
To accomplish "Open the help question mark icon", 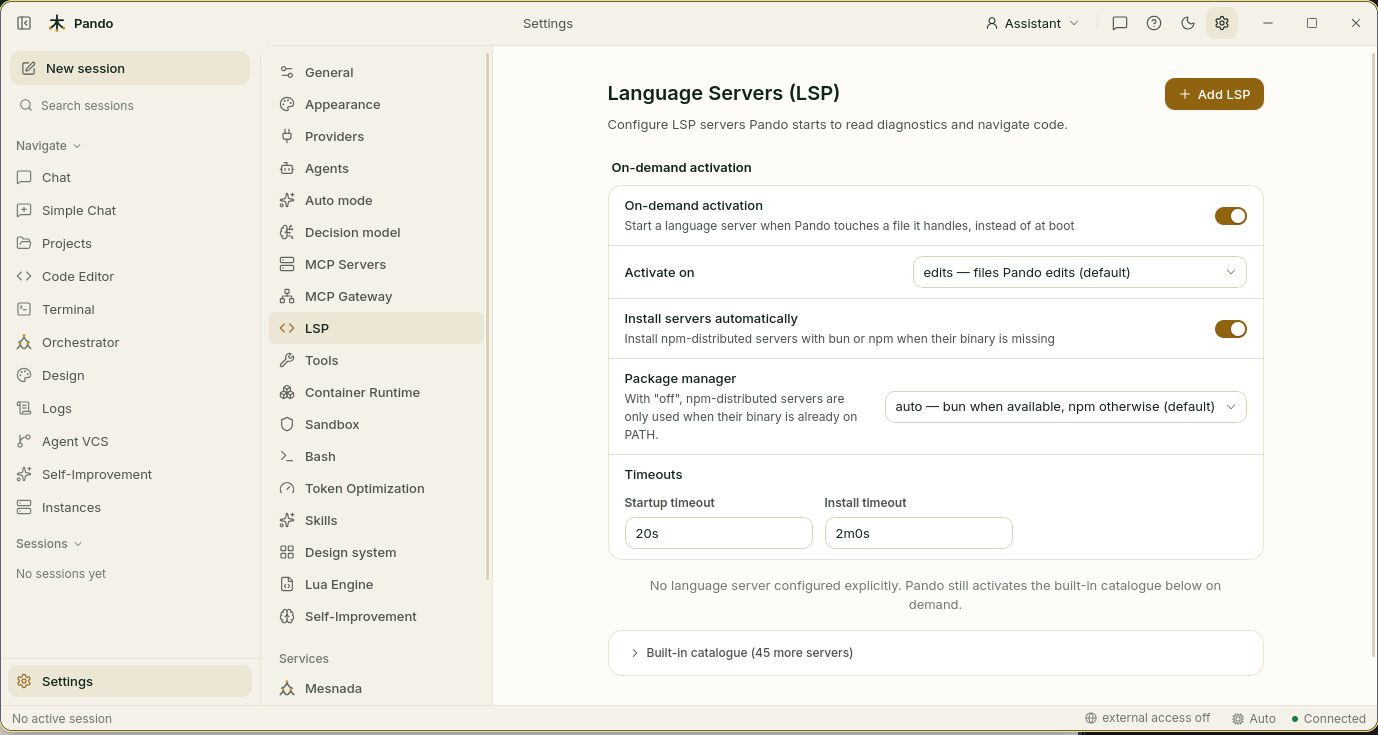I will [1154, 23].
